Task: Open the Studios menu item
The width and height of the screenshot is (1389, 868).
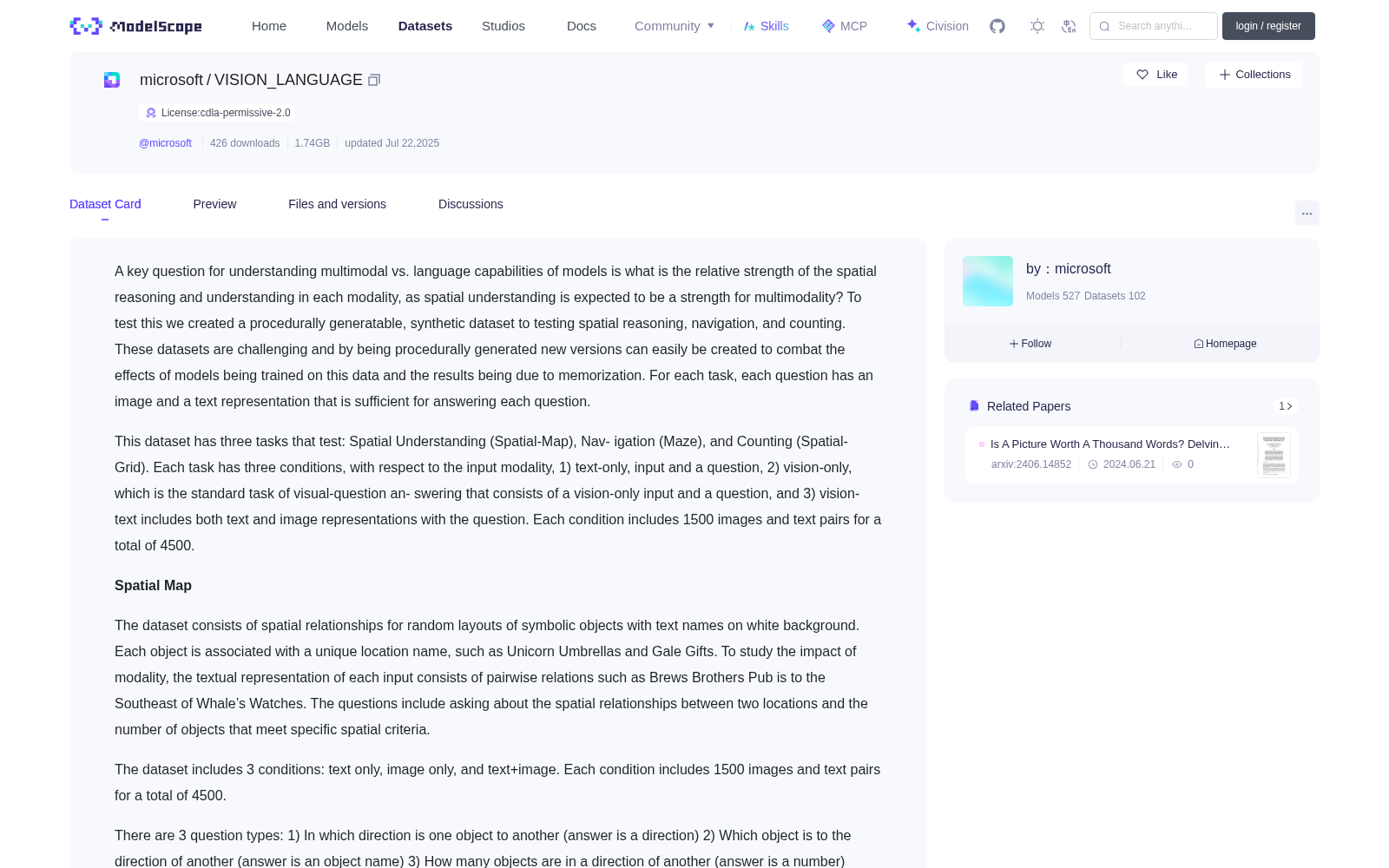Action: [504, 26]
